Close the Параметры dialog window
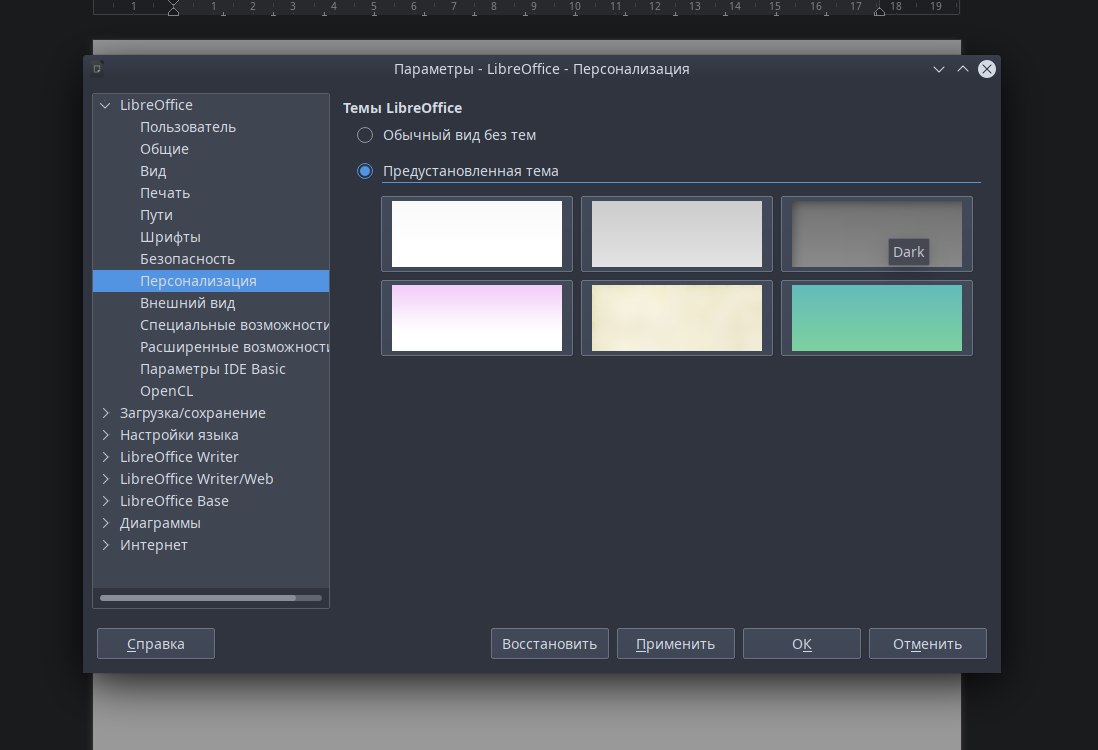1098x750 pixels. [987, 69]
